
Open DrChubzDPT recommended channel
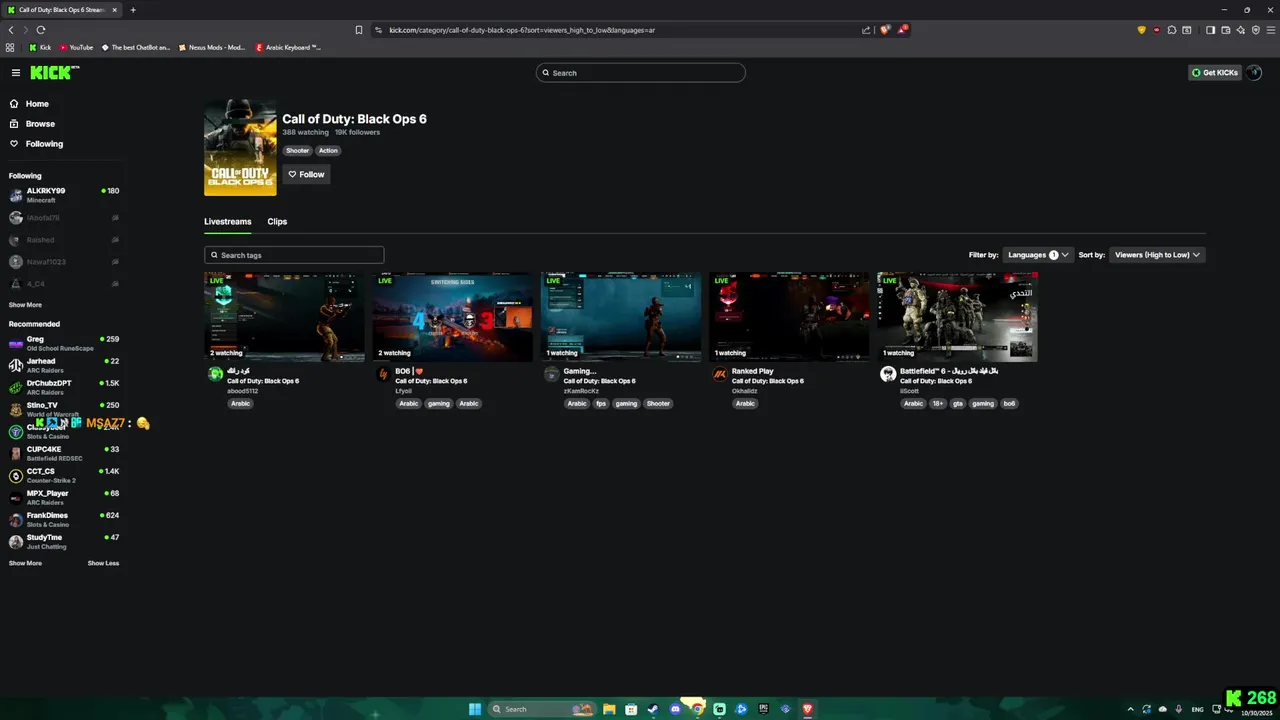click(64, 387)
